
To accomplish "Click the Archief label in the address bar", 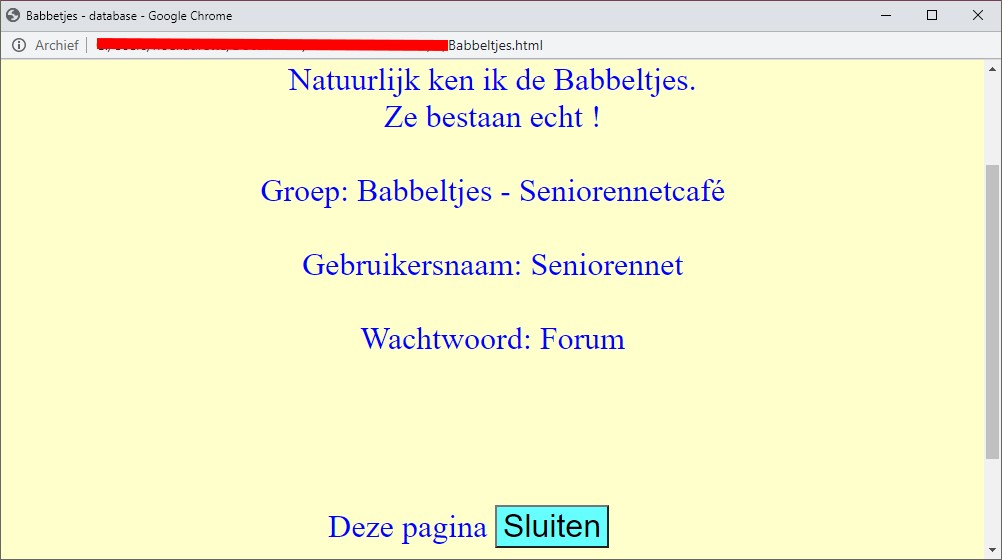I will 56,45.
